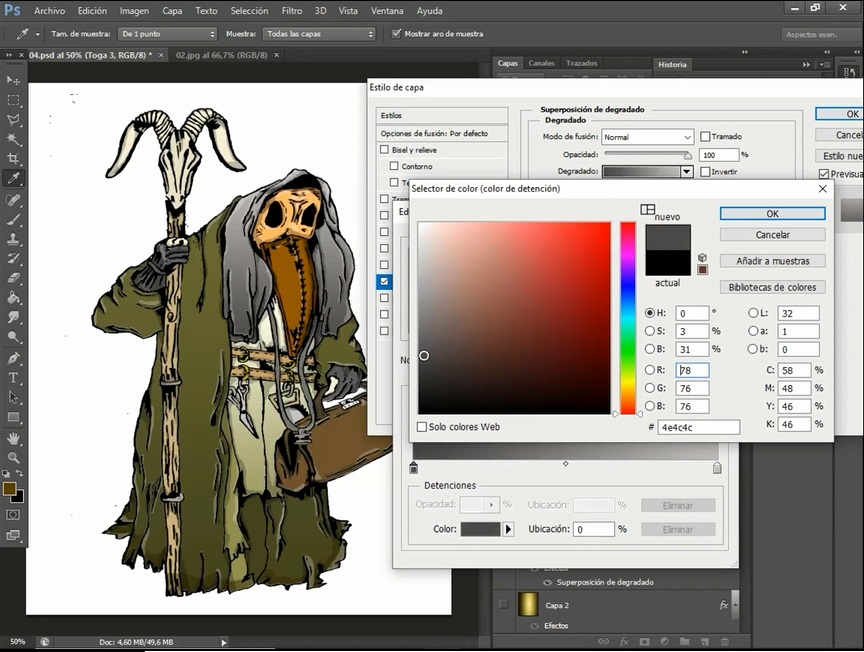Switch to the Canales tab
Viewport: 864px width, 652px height.
(x=541, y=64)
